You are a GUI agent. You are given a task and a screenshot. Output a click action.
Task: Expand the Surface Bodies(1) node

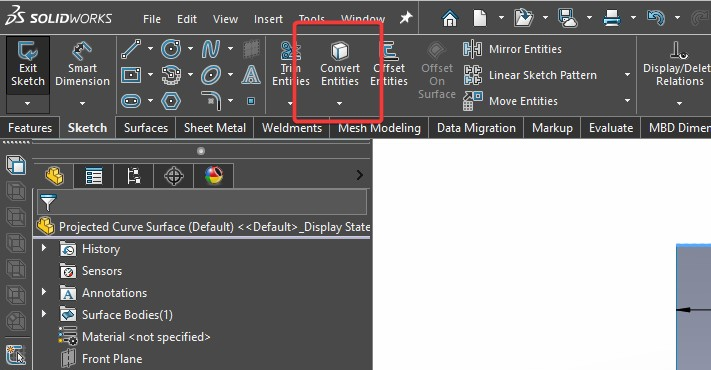(x=44, y=313)
